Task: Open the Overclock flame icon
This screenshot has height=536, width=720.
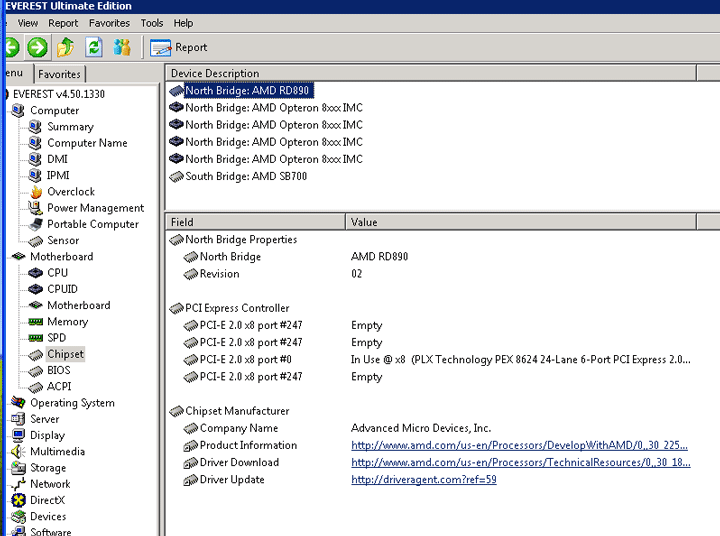Action: tap(36, 192)
